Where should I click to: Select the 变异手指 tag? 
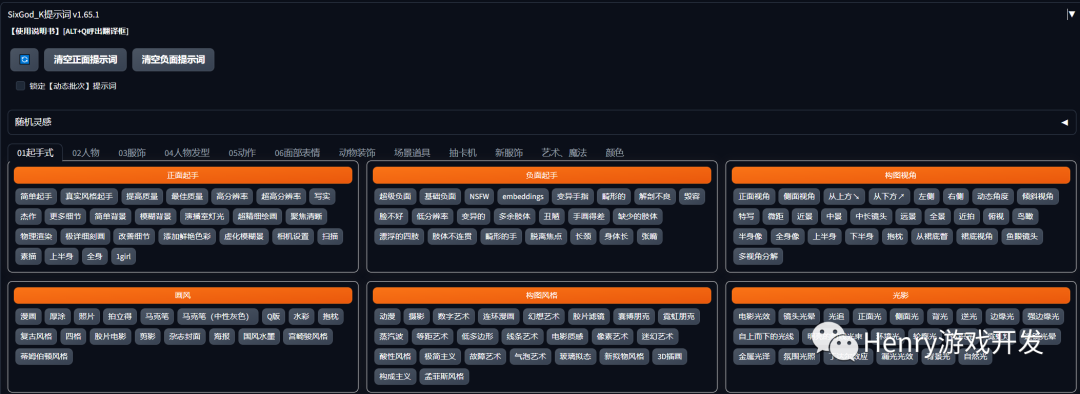click(572, 196)
